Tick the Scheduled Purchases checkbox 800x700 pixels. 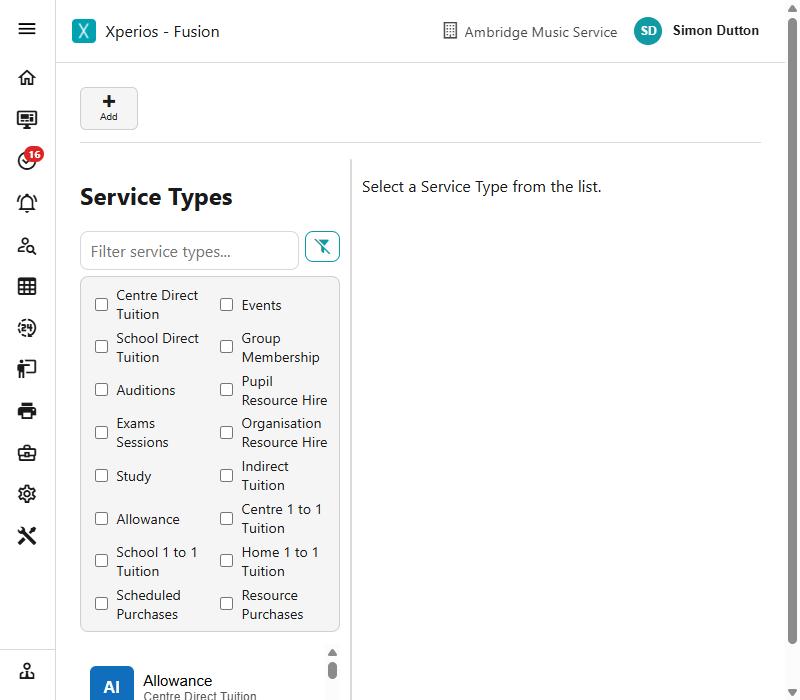102,604
